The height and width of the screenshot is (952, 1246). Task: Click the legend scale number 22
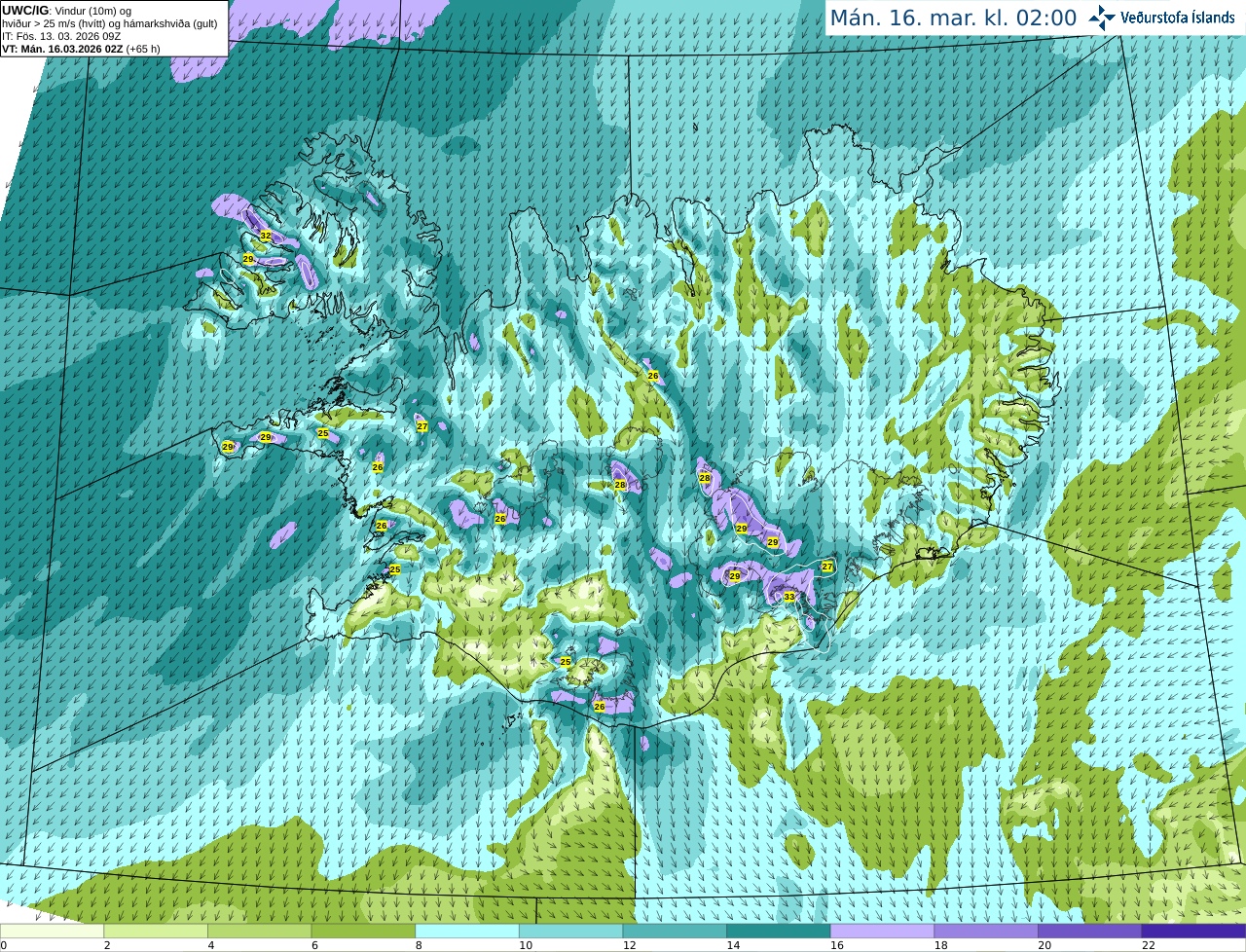[1149, 945]
